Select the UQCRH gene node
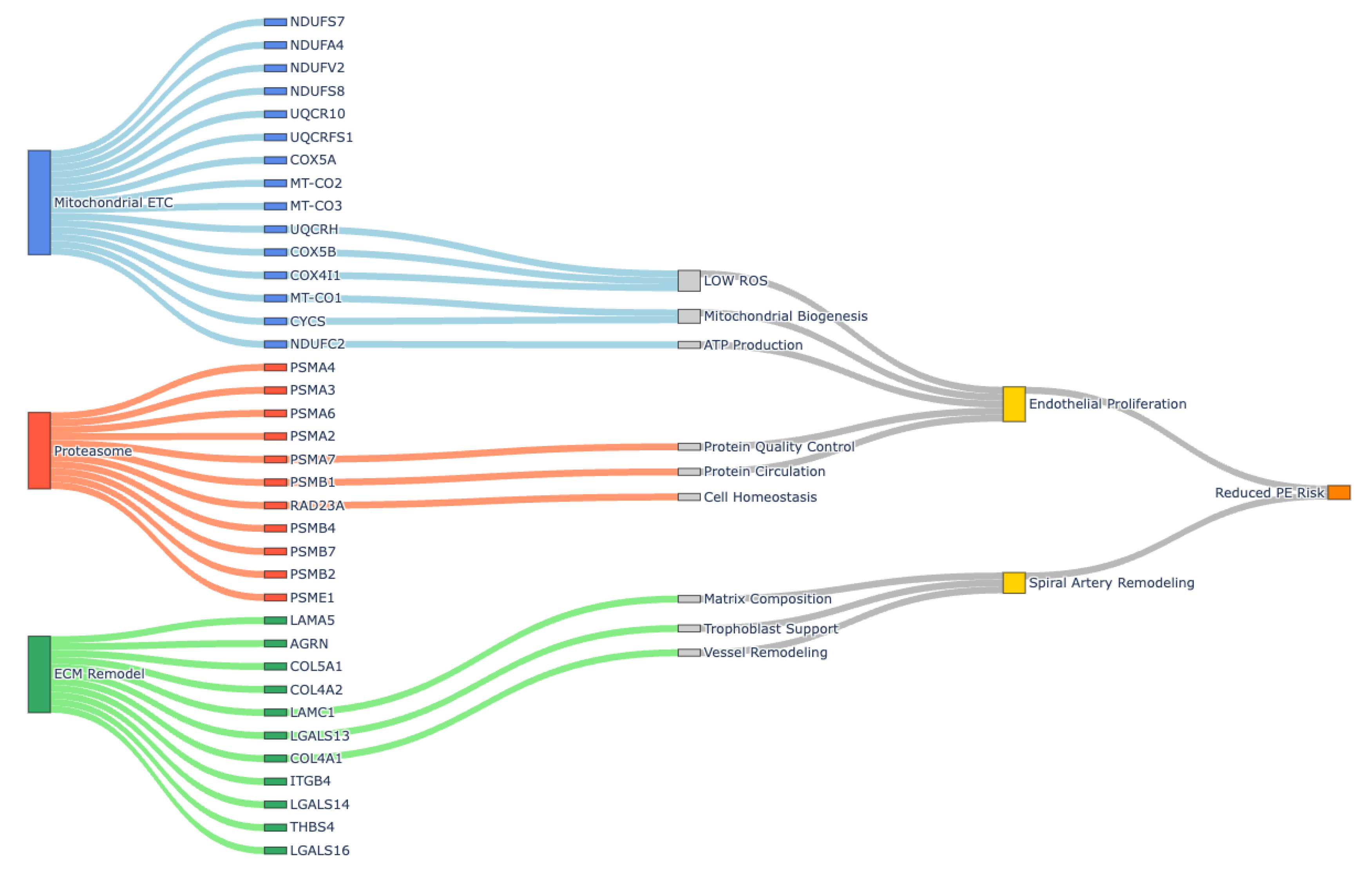 click(275, 229)
